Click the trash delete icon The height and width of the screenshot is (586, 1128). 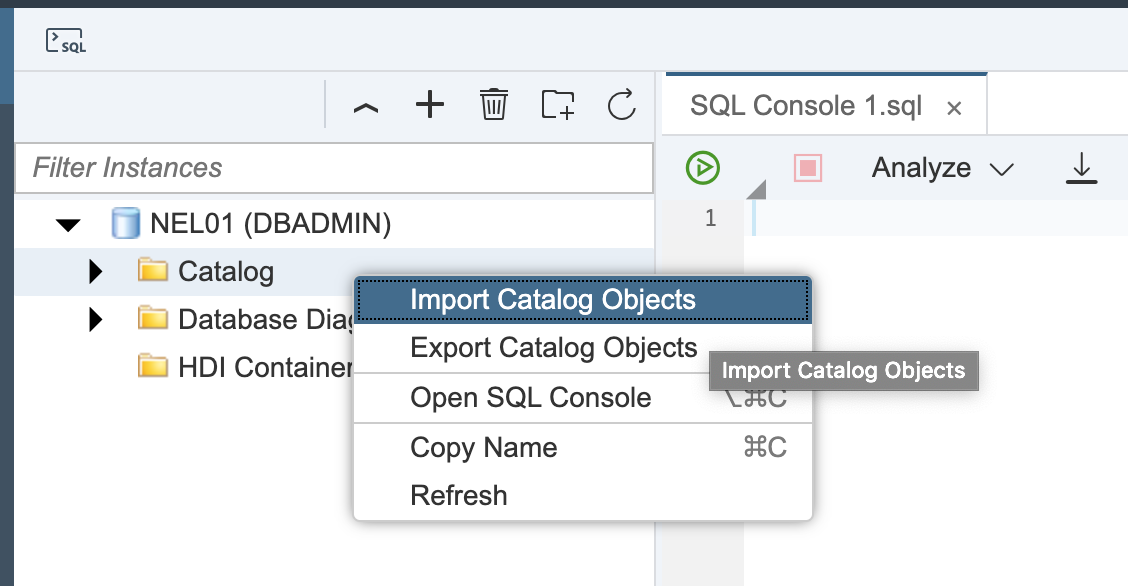(x=494, y=104)
